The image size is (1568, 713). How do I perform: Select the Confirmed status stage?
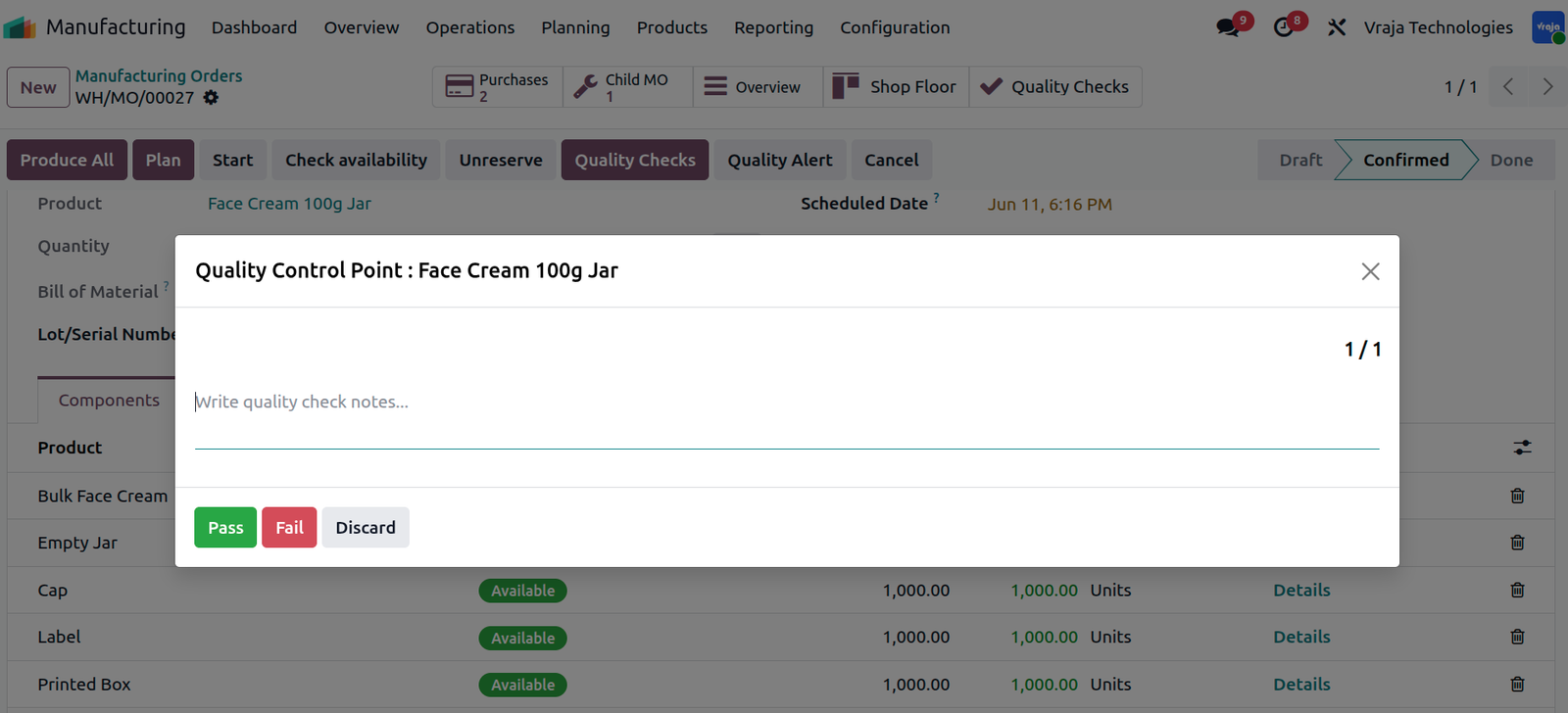[1405, 160]
